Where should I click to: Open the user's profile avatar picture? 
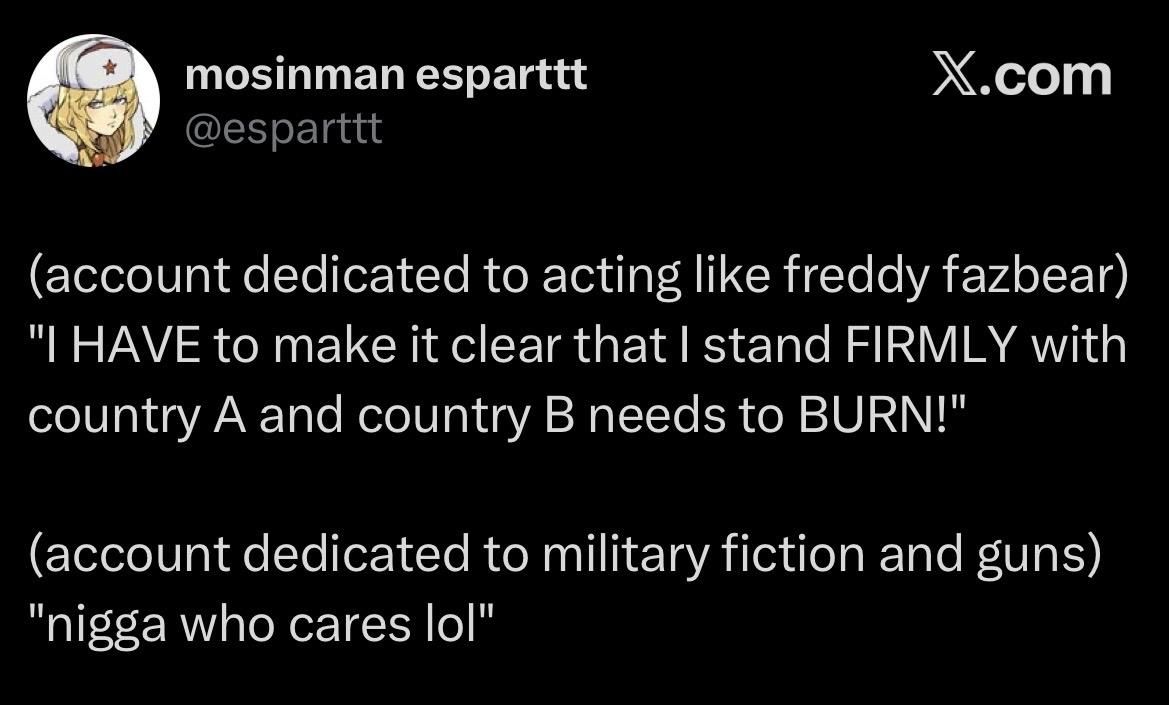pos(93,102)
